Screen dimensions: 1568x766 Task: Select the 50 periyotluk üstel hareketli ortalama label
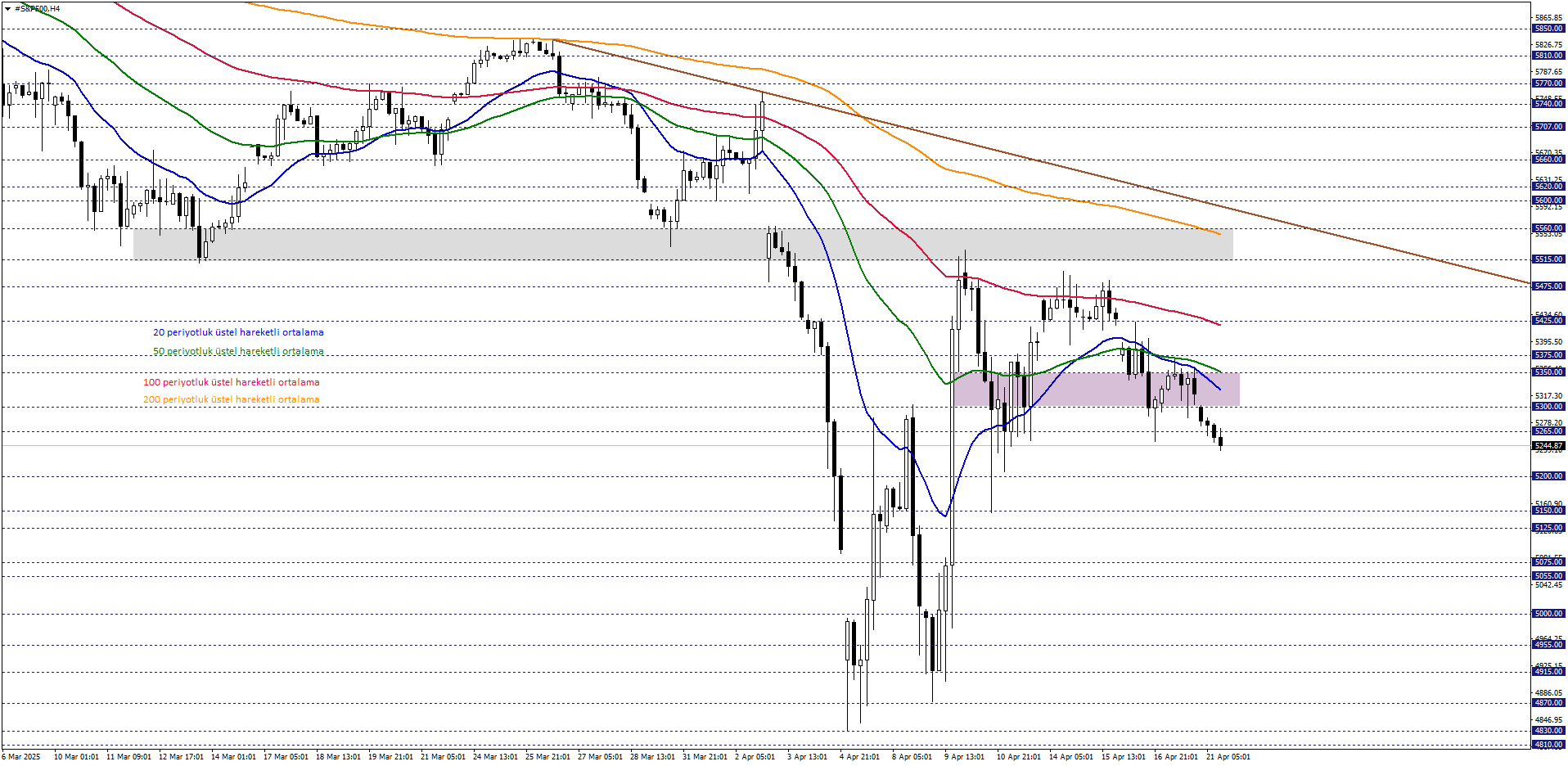tap(238, 351)
